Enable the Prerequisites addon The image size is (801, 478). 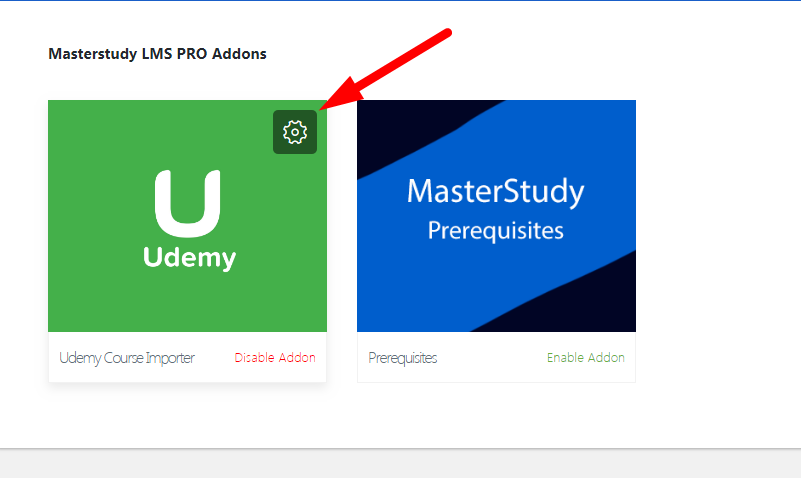[585, 357]
